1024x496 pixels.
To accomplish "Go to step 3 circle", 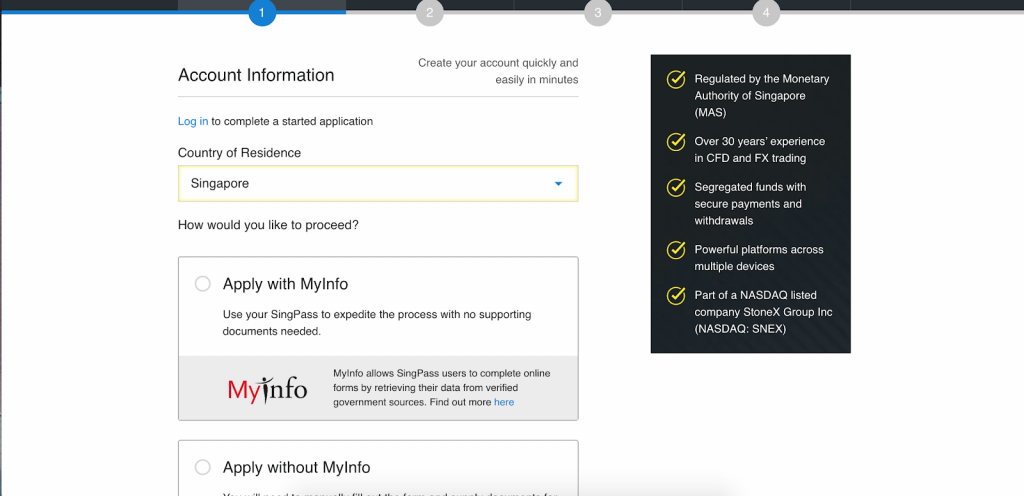I will point(598,12).
